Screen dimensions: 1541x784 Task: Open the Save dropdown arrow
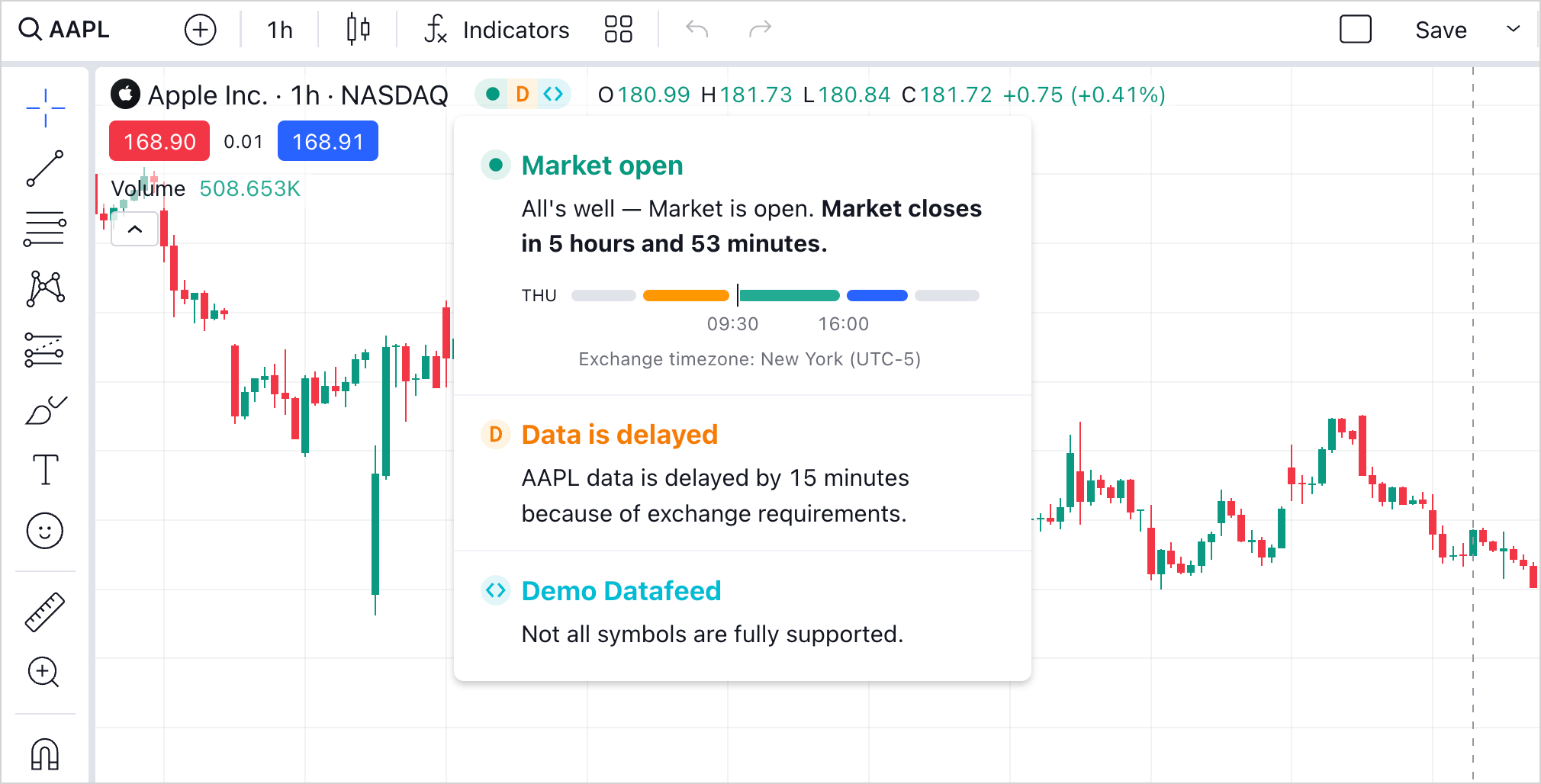point(1514,30)
